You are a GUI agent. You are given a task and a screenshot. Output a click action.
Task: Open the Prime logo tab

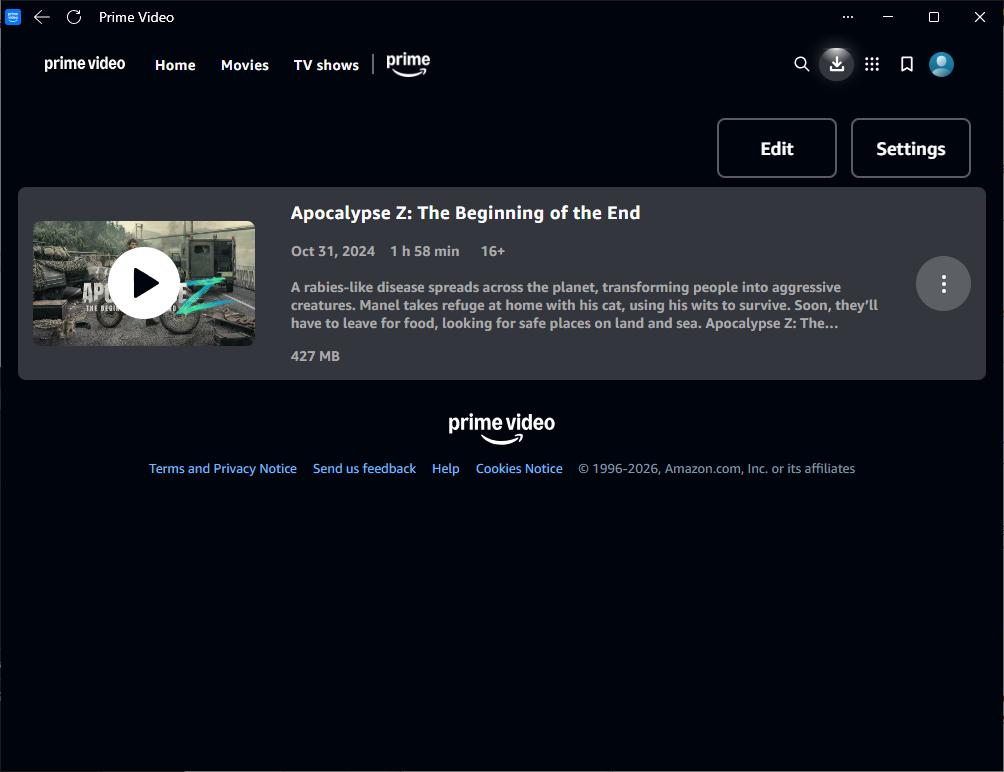pyautogui.click(x=408, y=64)
